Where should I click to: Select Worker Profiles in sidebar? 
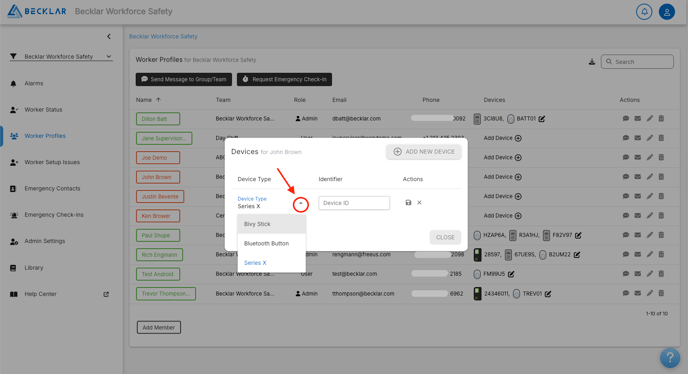[45, 136]
